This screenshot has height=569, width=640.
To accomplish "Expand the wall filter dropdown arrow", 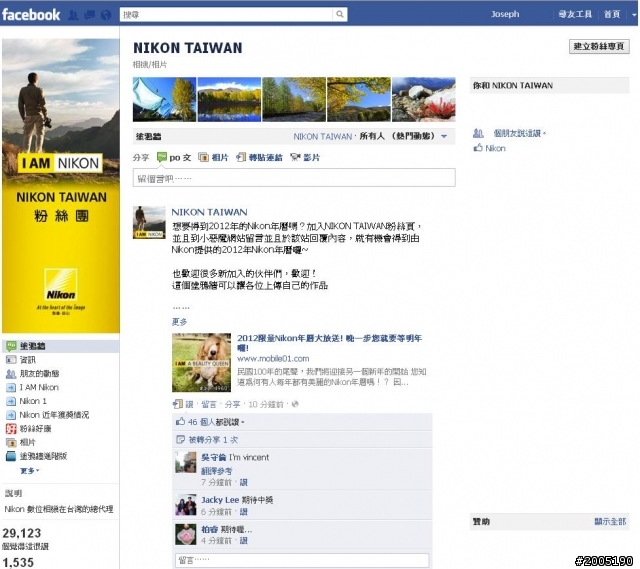I will (444, 136).
